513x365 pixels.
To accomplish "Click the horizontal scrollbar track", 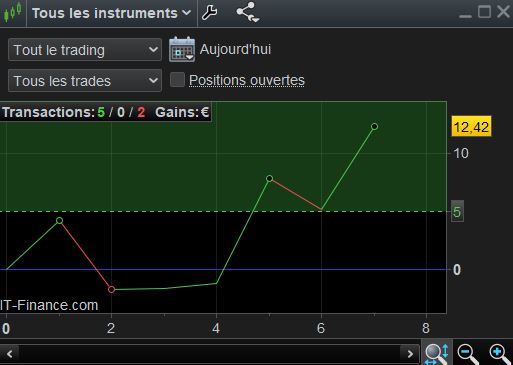I will [x=210, y=354].
